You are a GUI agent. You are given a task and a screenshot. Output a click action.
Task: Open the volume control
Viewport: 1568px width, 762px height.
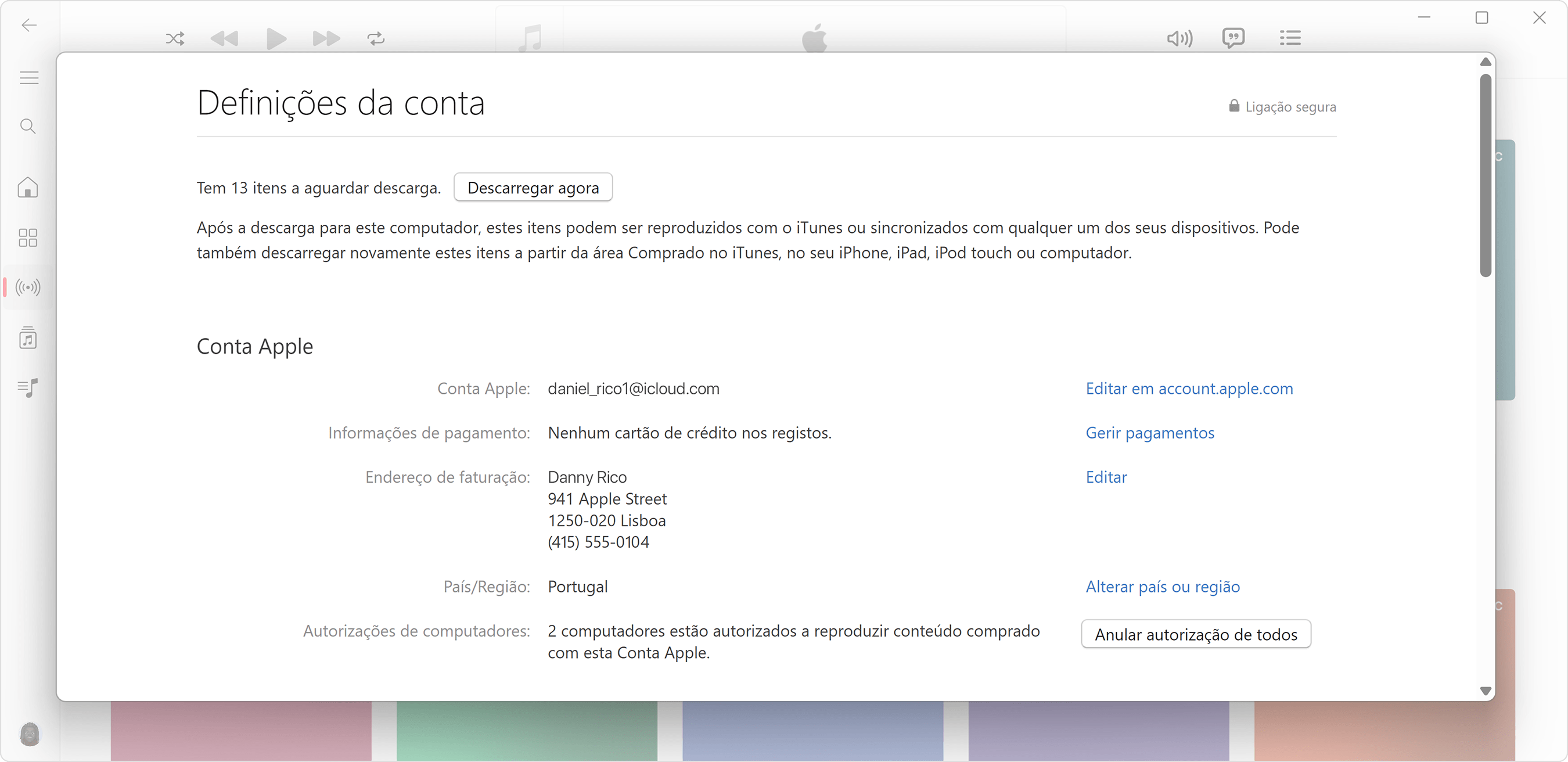(1179, 39)
